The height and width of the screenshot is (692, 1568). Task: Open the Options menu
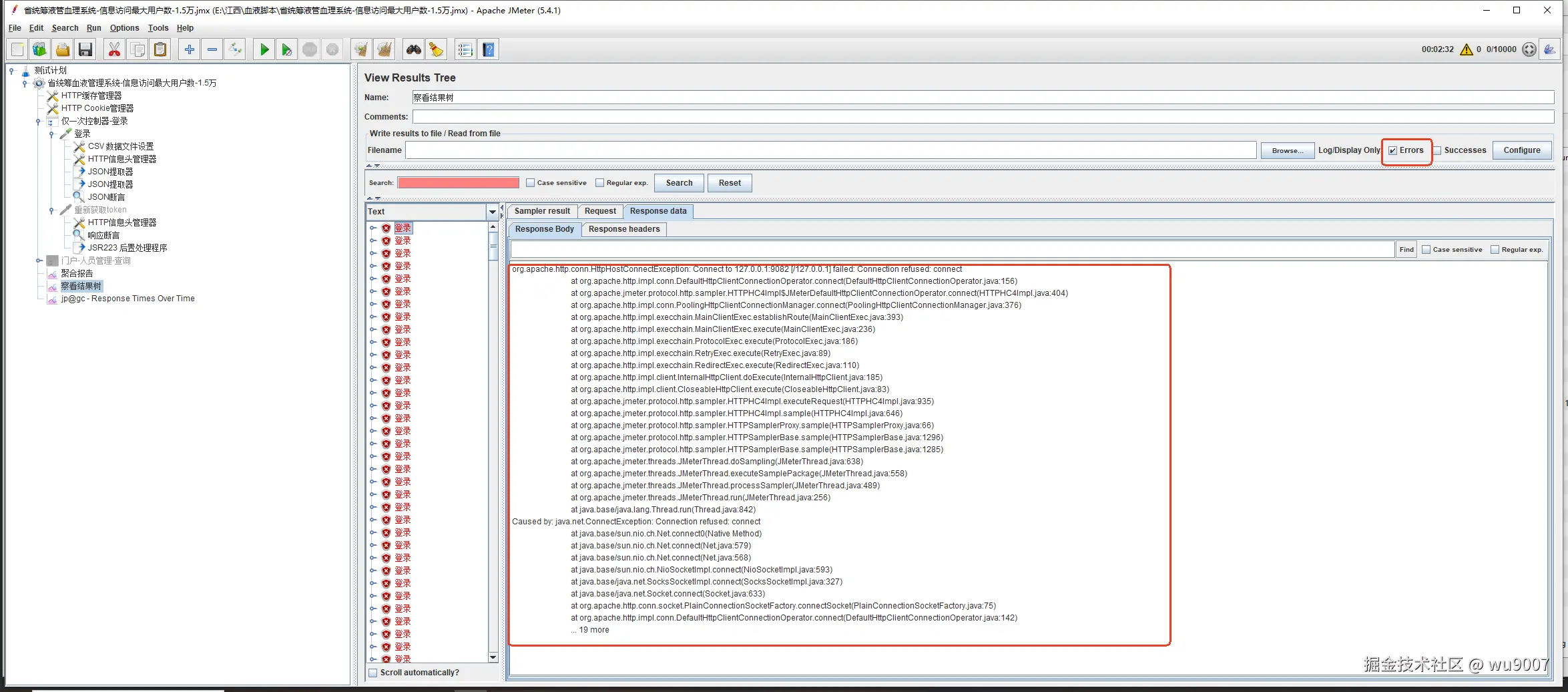click(124, 28)
